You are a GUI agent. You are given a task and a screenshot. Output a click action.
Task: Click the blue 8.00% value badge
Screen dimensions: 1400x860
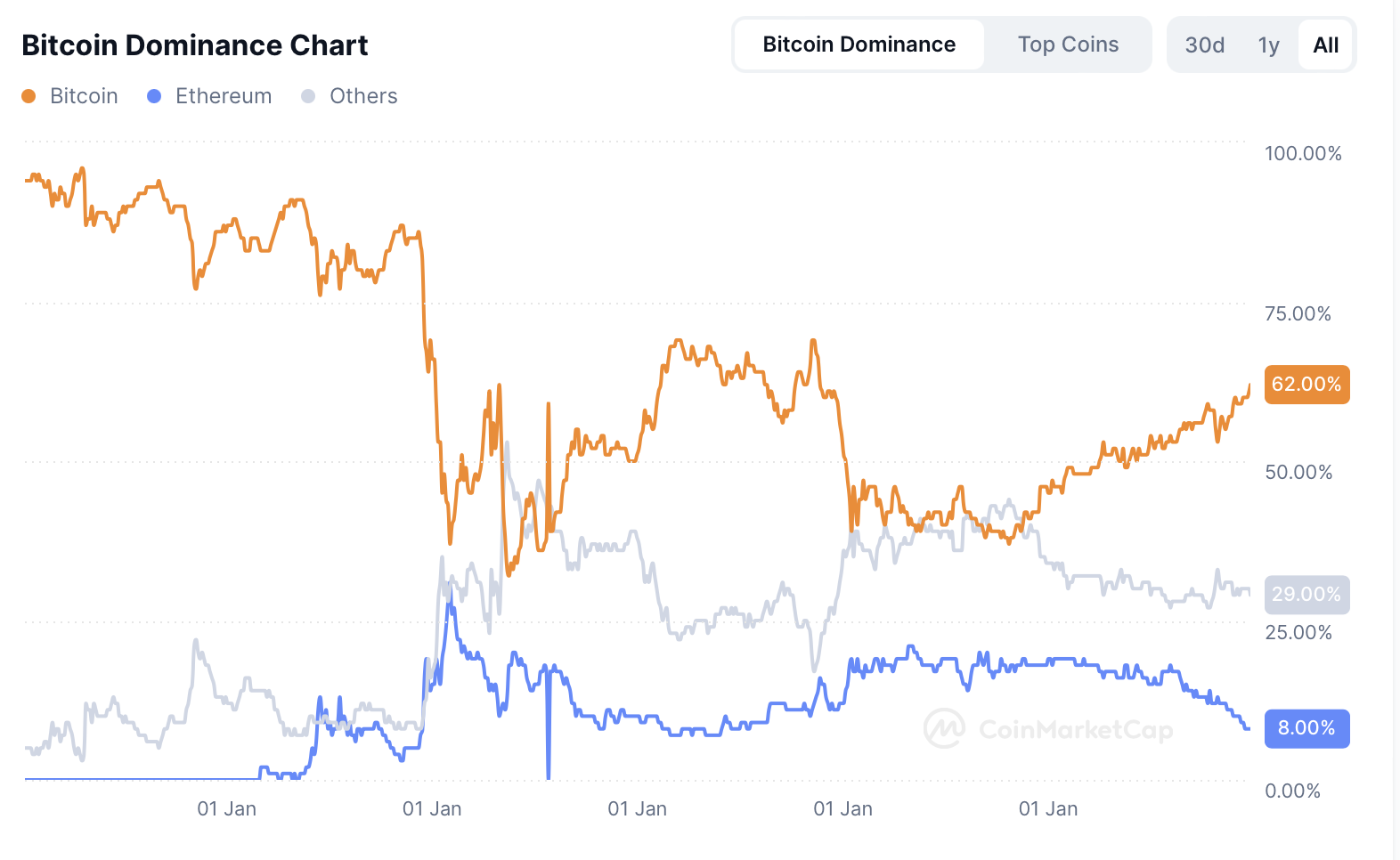click(x=1306, y=728)
